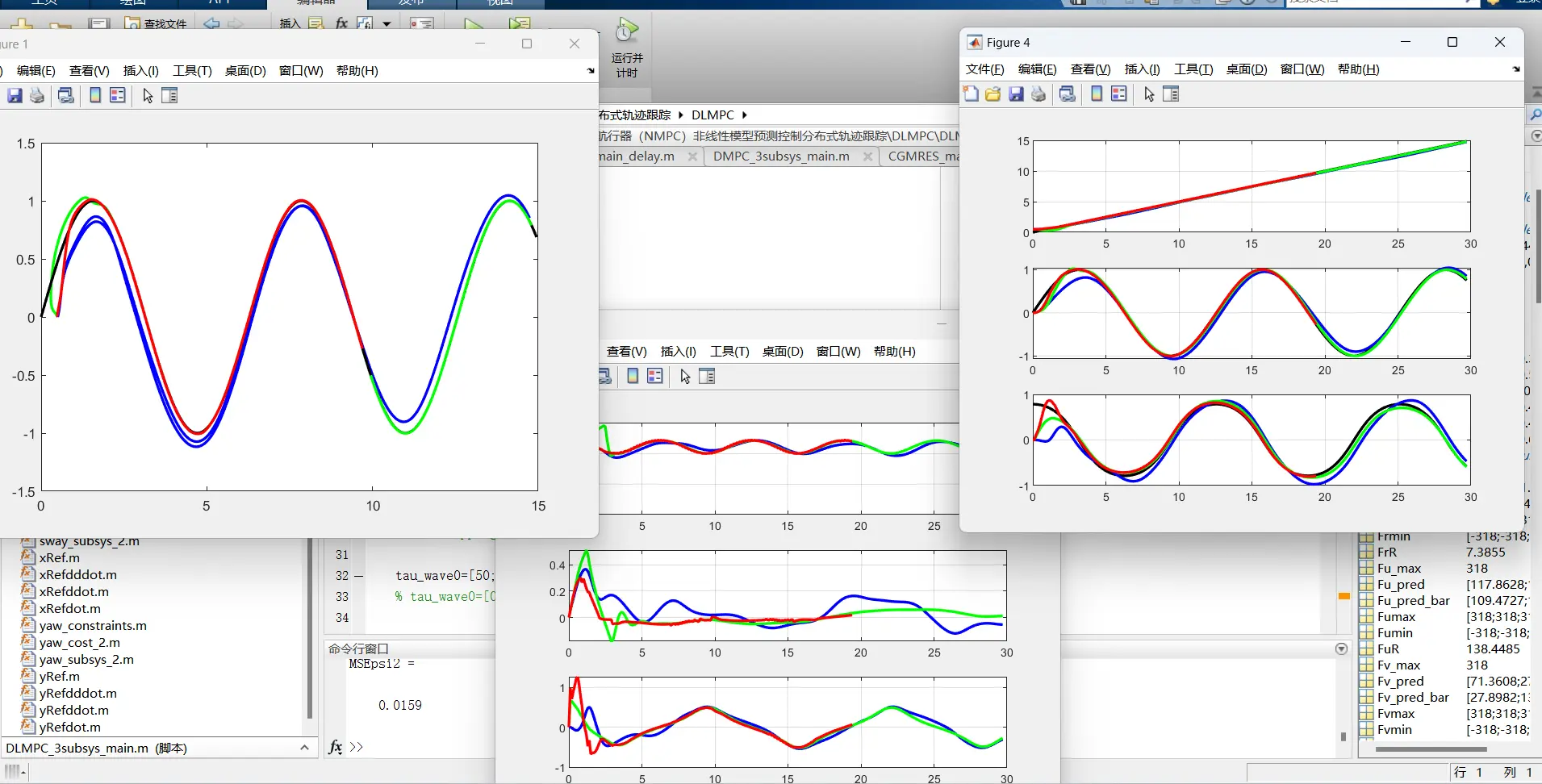Screen dimensions: 1542x784
Task: Insert colorbar in the middle figure window
Action: (x=633, y=377)
